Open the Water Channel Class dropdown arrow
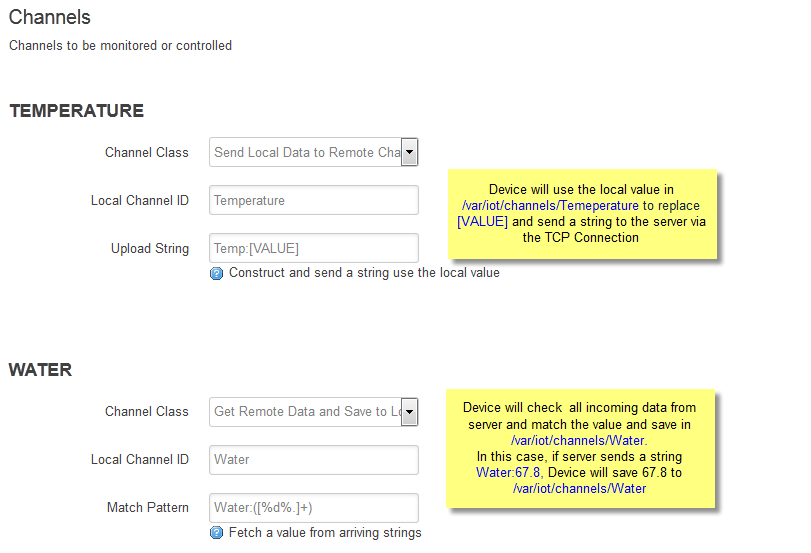Viewport: 811px width, 553px height. [410, 412]
